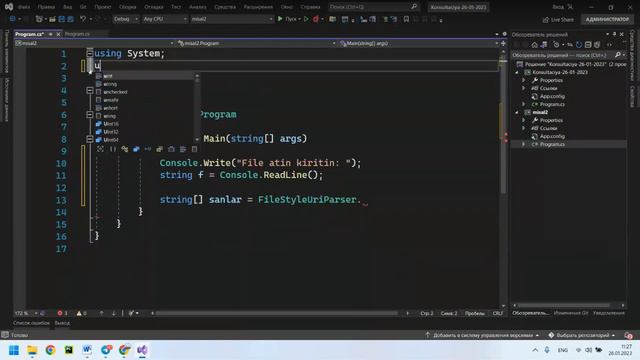Click the АДМИНИСТРАТОР button

tap(607, 20)
